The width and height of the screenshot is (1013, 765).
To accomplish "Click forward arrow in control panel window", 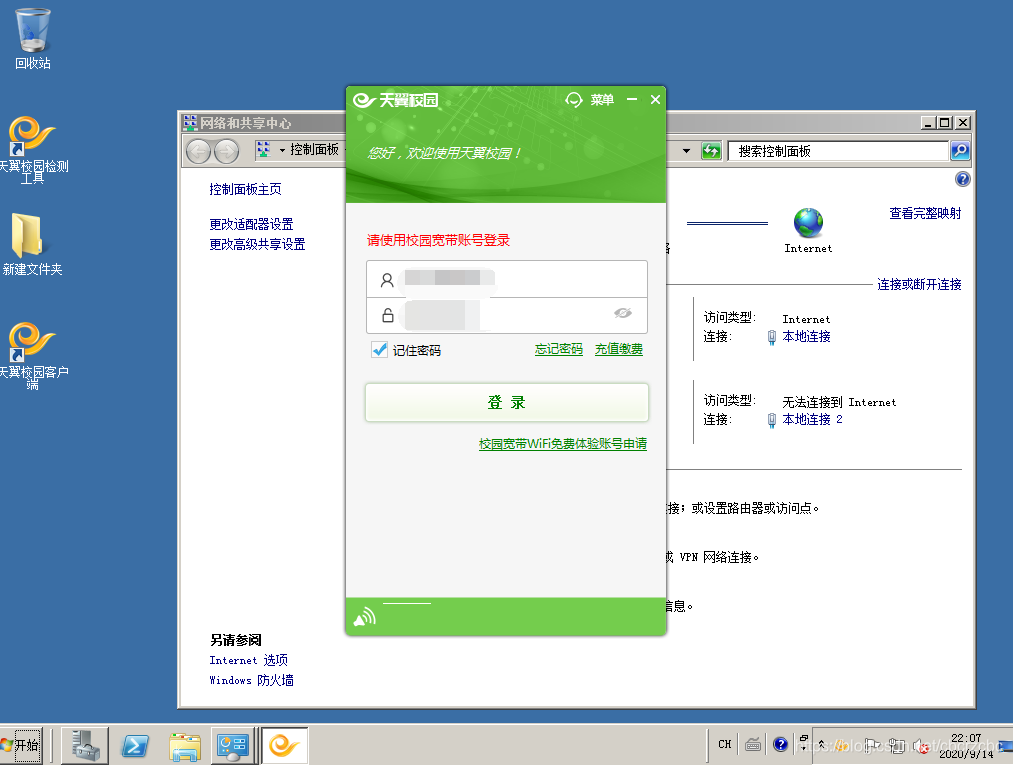I will 226,151.
